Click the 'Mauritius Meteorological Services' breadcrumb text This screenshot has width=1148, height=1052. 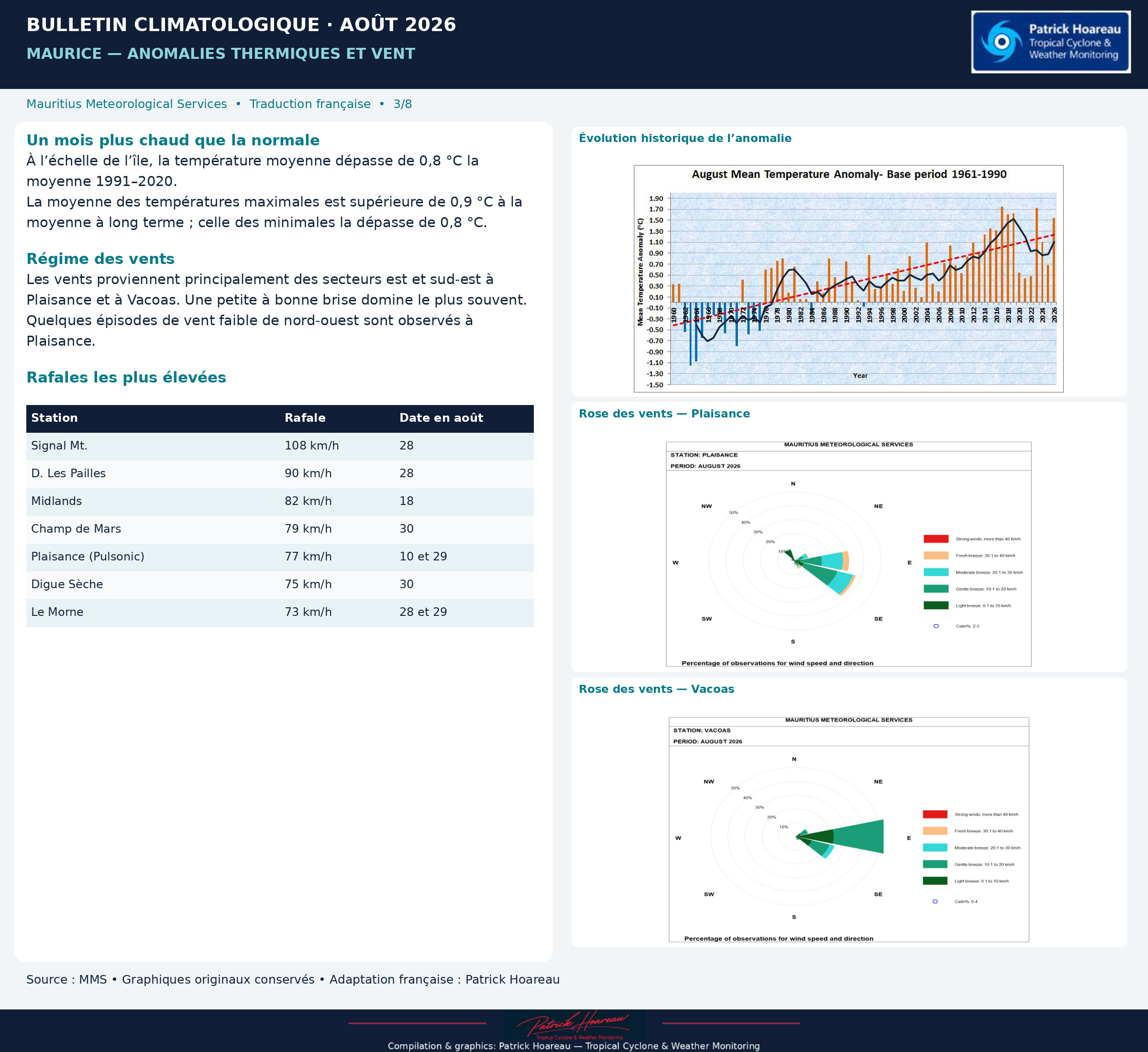(x=126, y=104)
